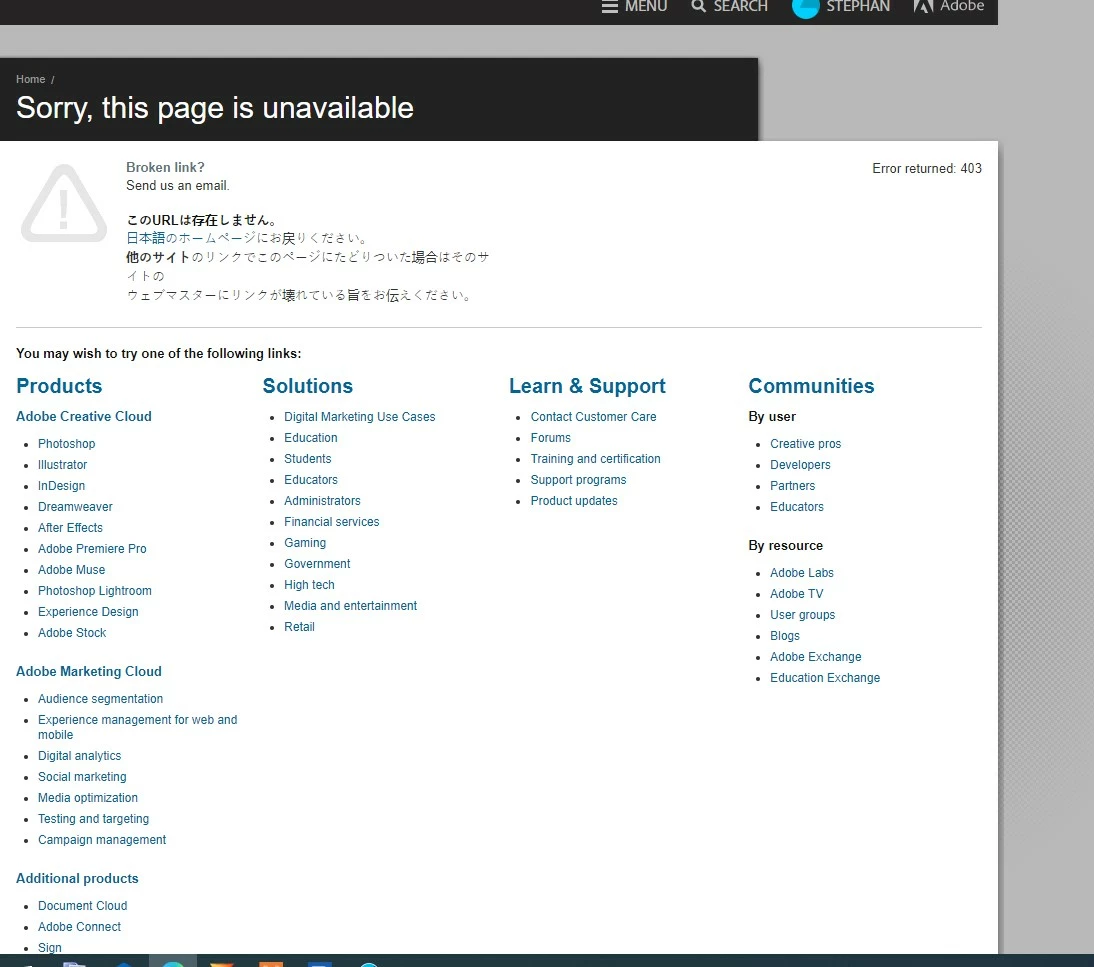Image resolution: width=1094 pixels, height=967 pixels.
Task: Click Educators in Solutions list
Action: 310,479
